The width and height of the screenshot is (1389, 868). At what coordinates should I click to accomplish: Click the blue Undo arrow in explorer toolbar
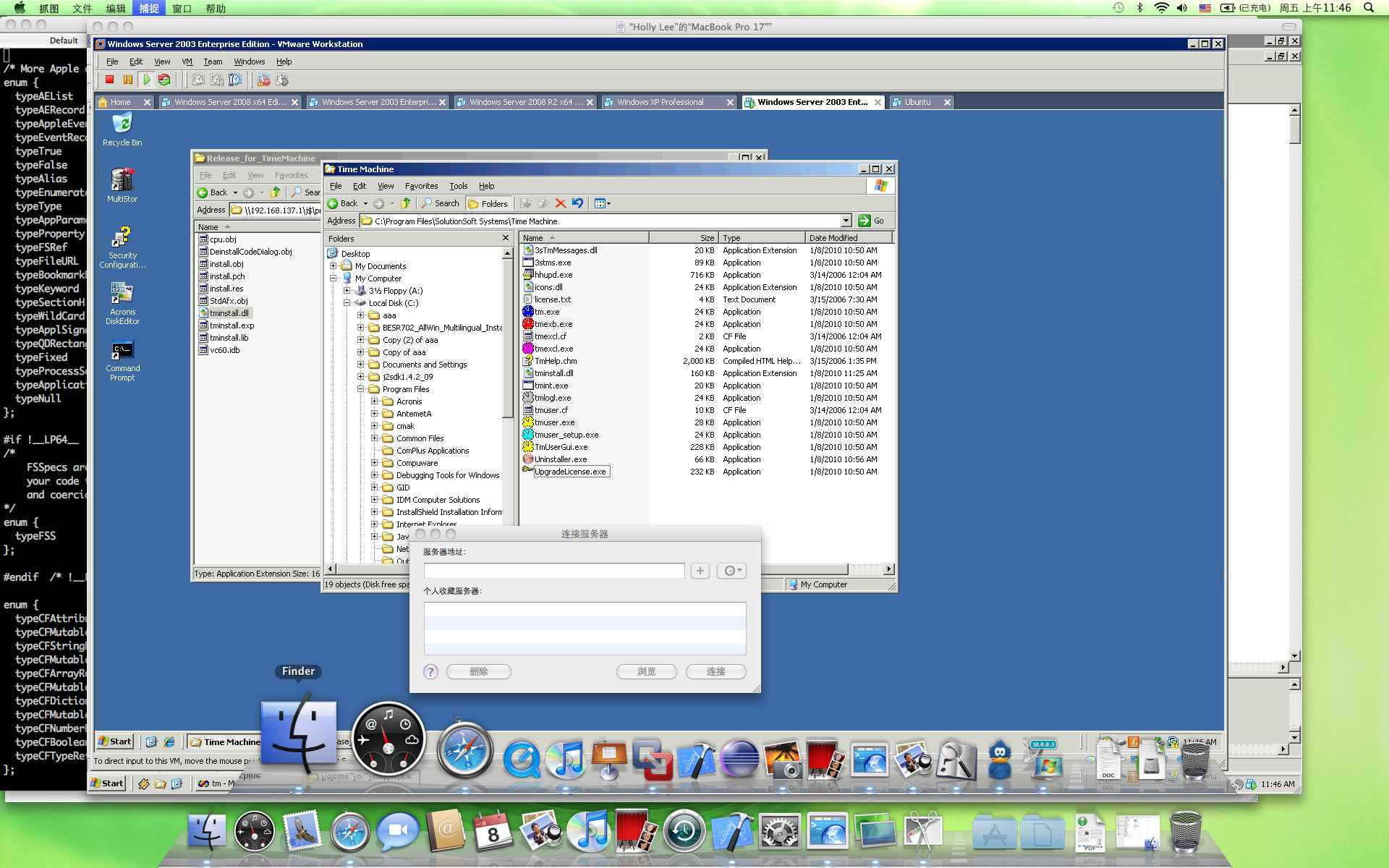[x=577, y=203]
